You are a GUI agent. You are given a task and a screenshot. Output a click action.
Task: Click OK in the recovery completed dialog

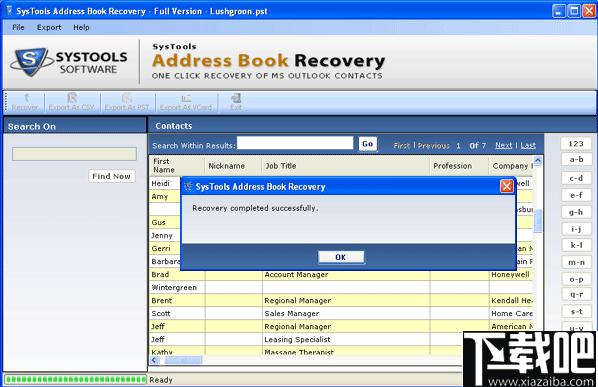coord(341,257)
